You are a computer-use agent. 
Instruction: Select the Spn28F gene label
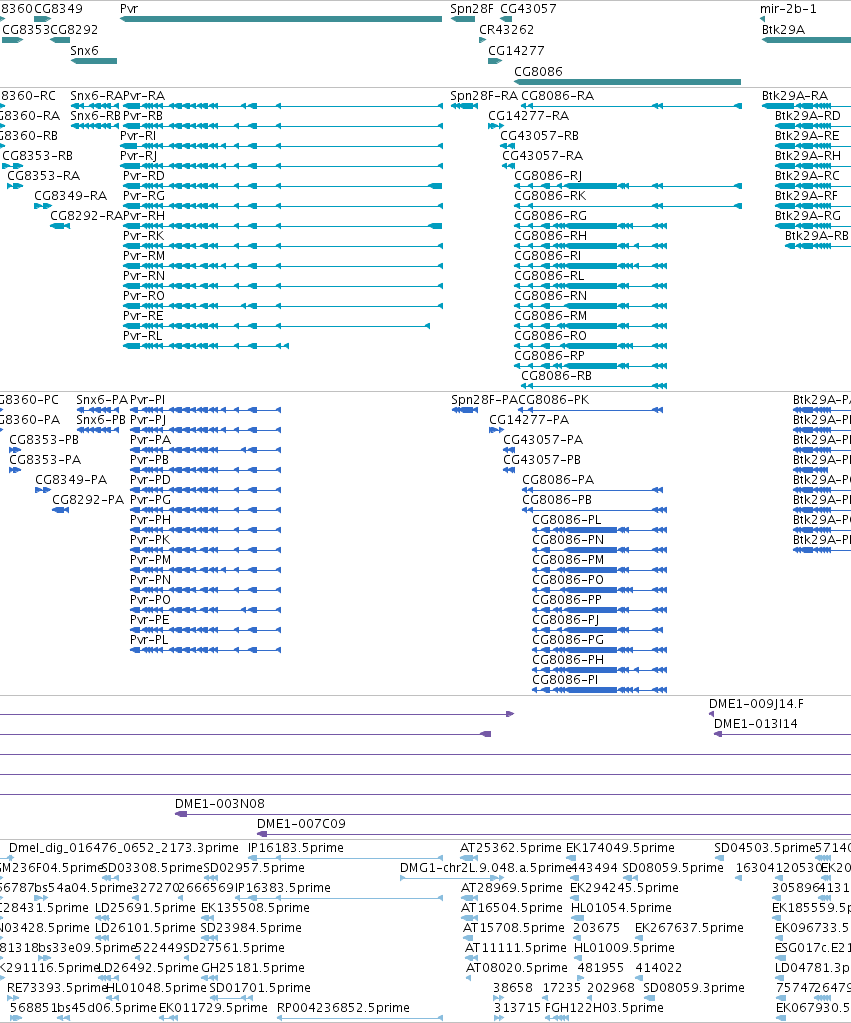472,9
